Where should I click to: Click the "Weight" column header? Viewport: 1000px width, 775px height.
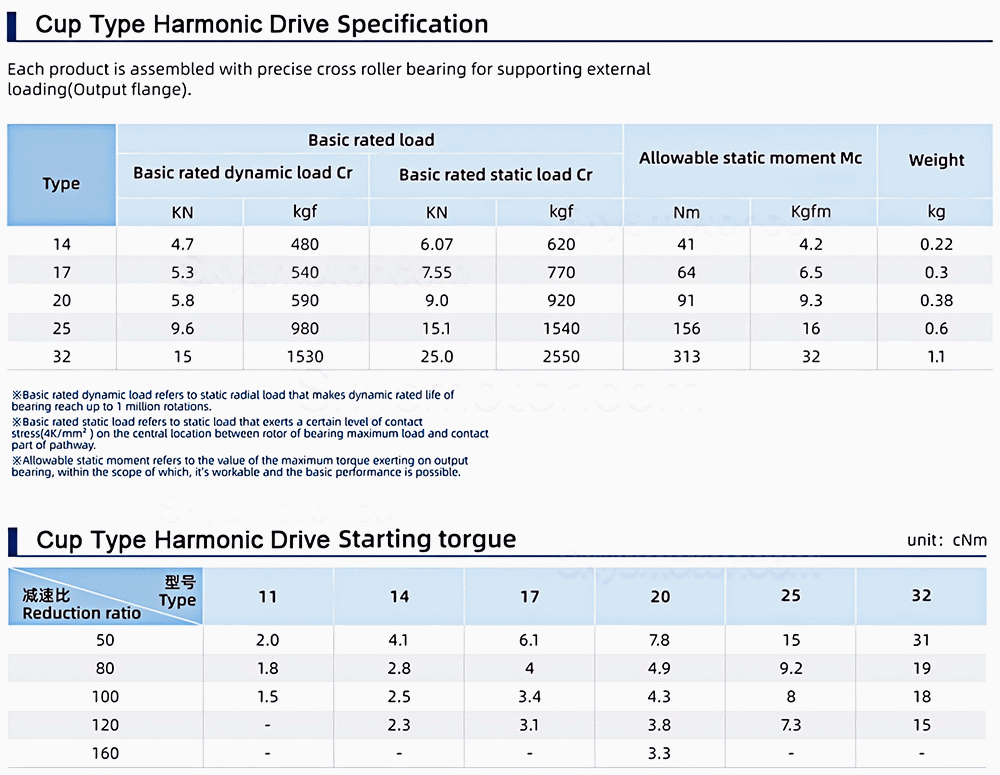coord(936,160)
